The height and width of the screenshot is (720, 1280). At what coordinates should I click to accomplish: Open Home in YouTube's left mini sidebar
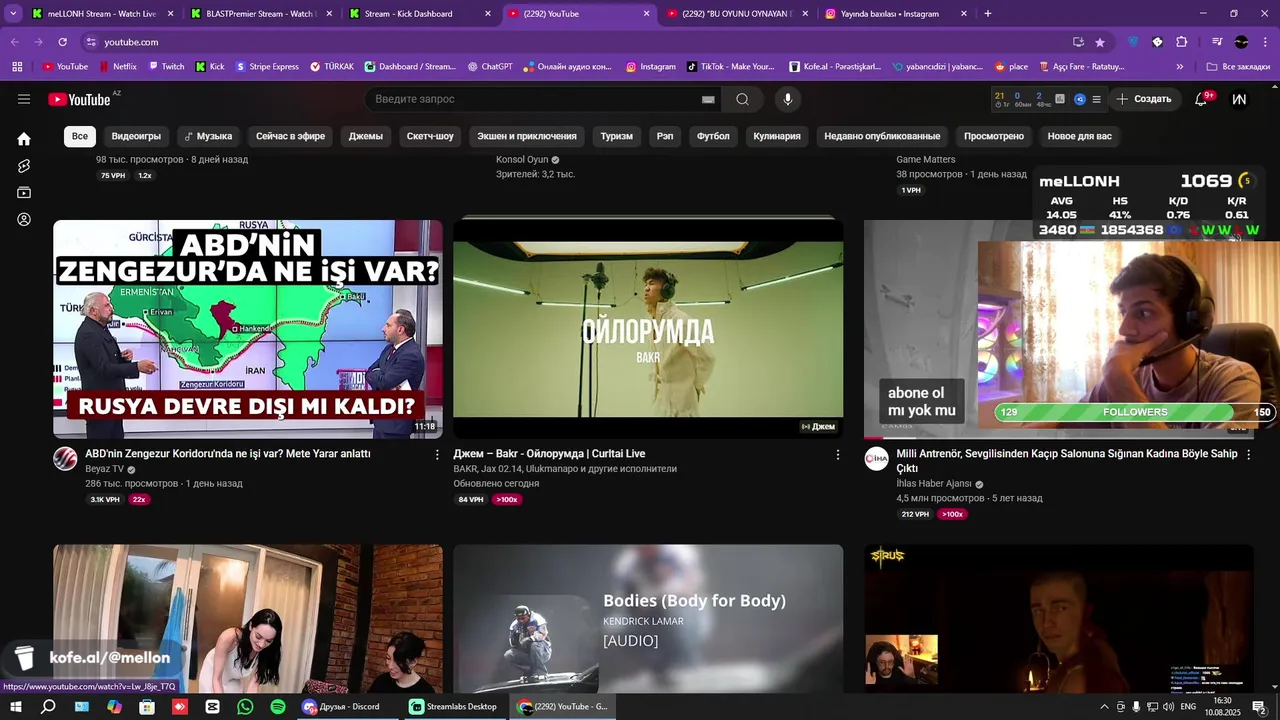click(24, 139)
